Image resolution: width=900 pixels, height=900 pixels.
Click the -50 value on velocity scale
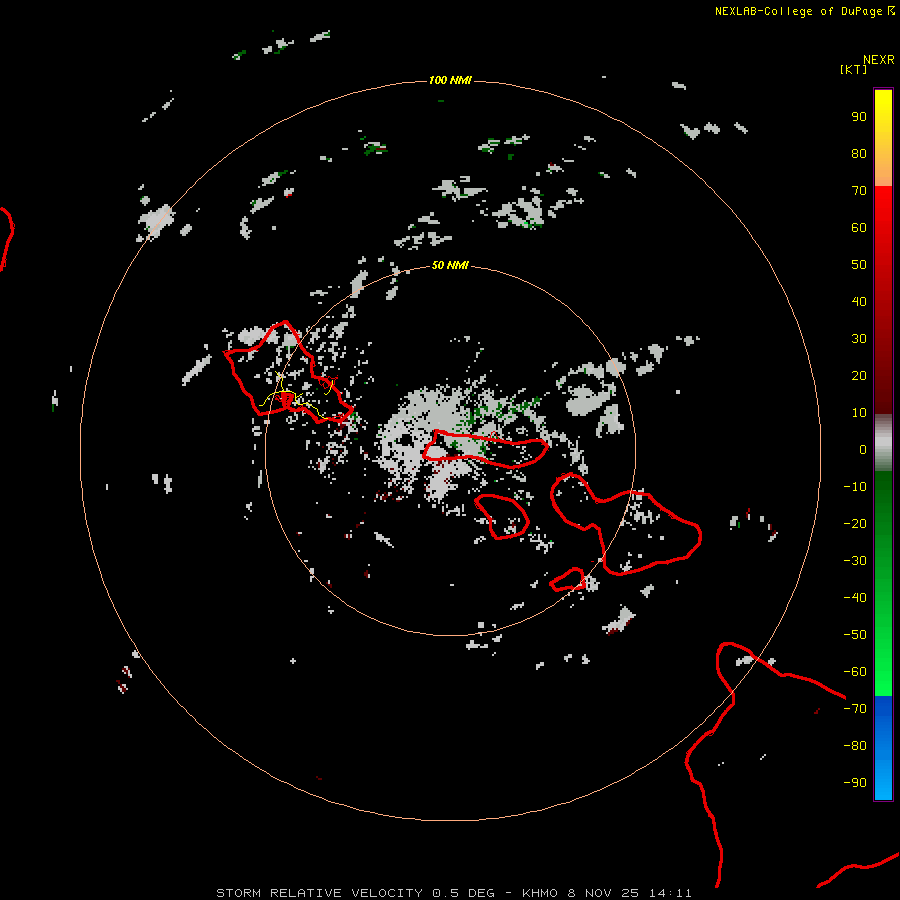point(855,635)
